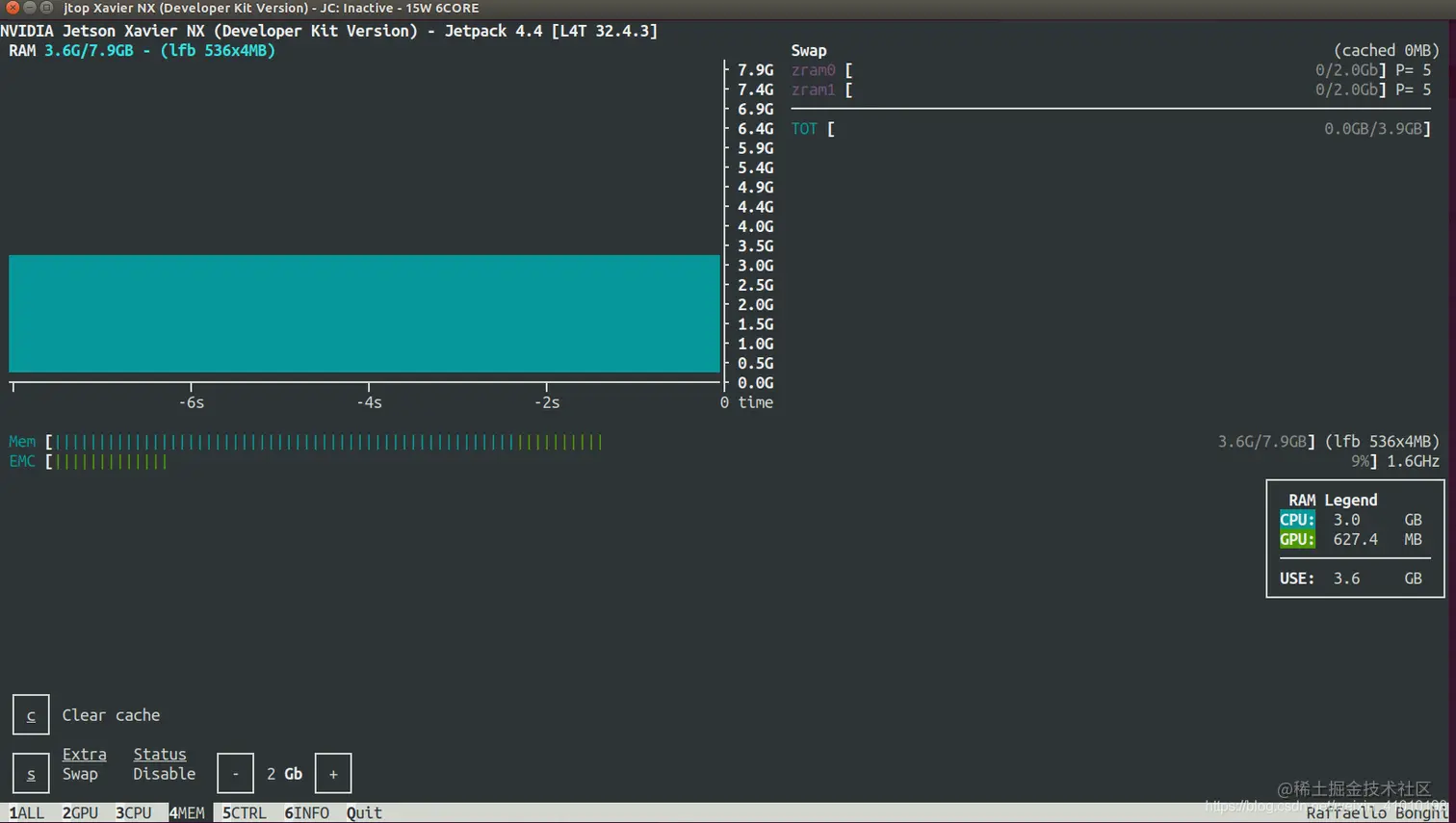The image size is (1456, 823).
Task: Increase swap size with plus button
Action: 333,774
